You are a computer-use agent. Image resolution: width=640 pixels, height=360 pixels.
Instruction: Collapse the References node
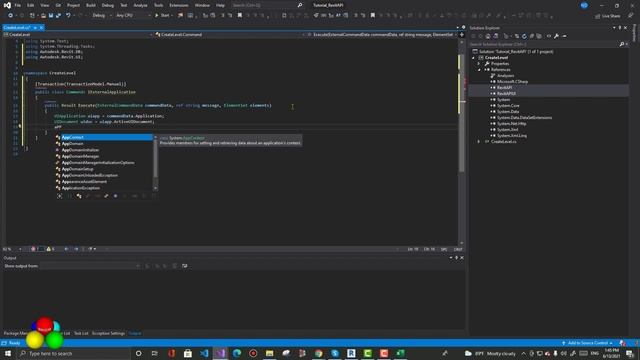point(479,70)
